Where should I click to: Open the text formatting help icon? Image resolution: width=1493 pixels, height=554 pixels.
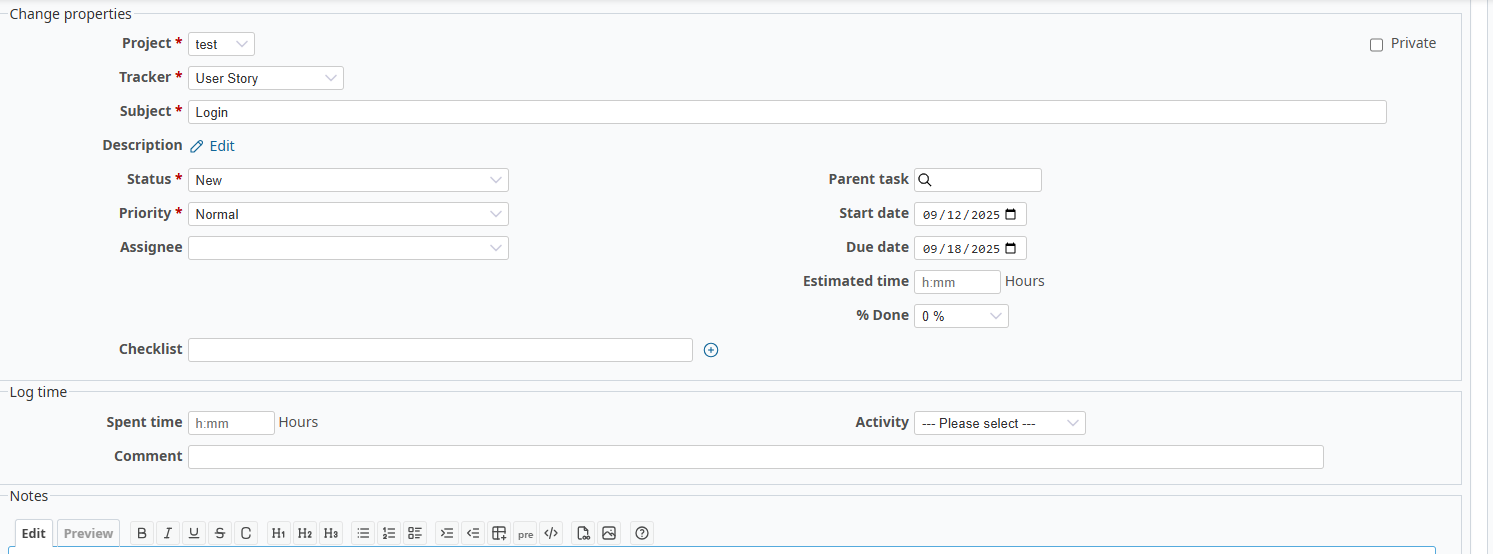[x=642, y=533]
